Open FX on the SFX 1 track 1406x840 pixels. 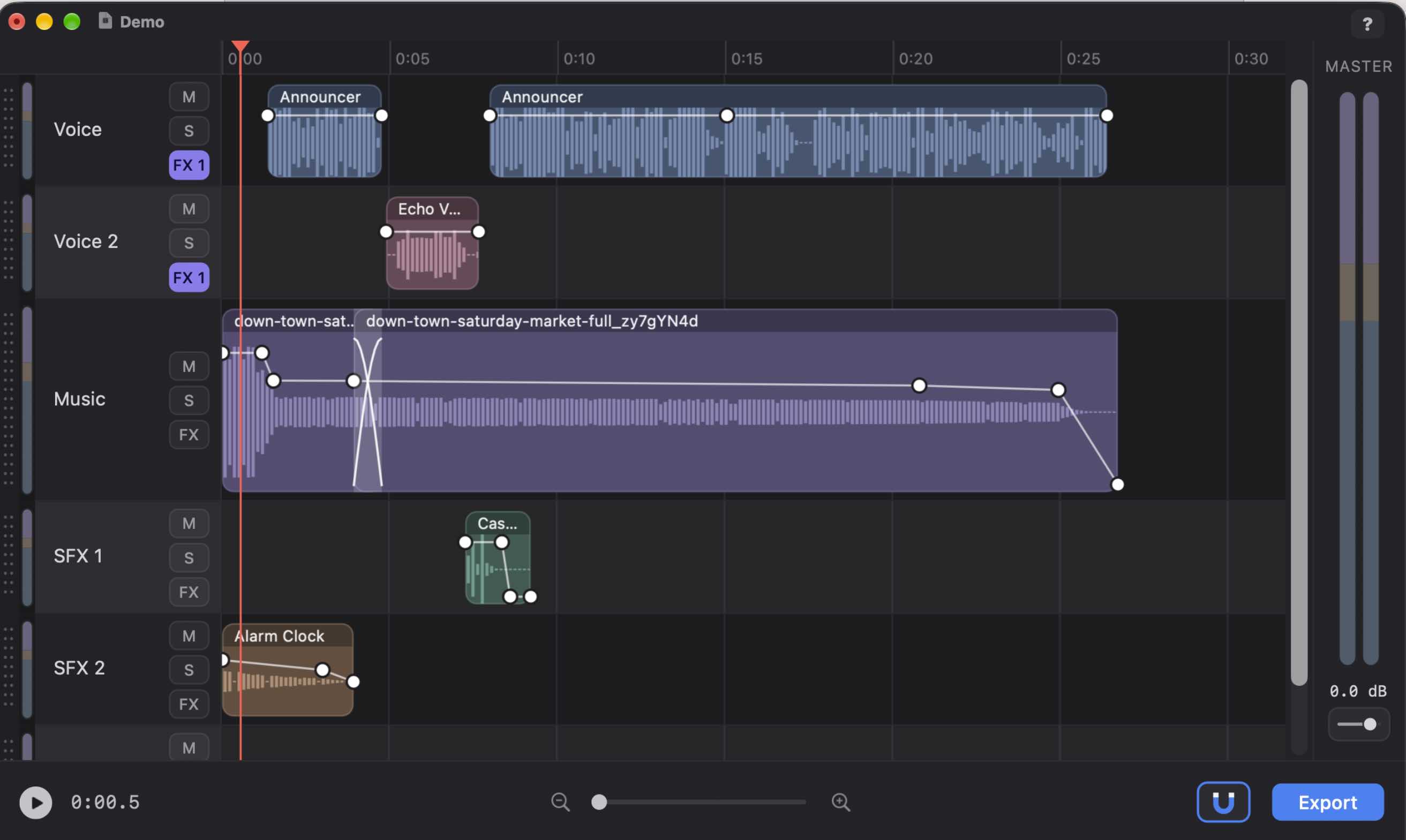coord(189,592)
